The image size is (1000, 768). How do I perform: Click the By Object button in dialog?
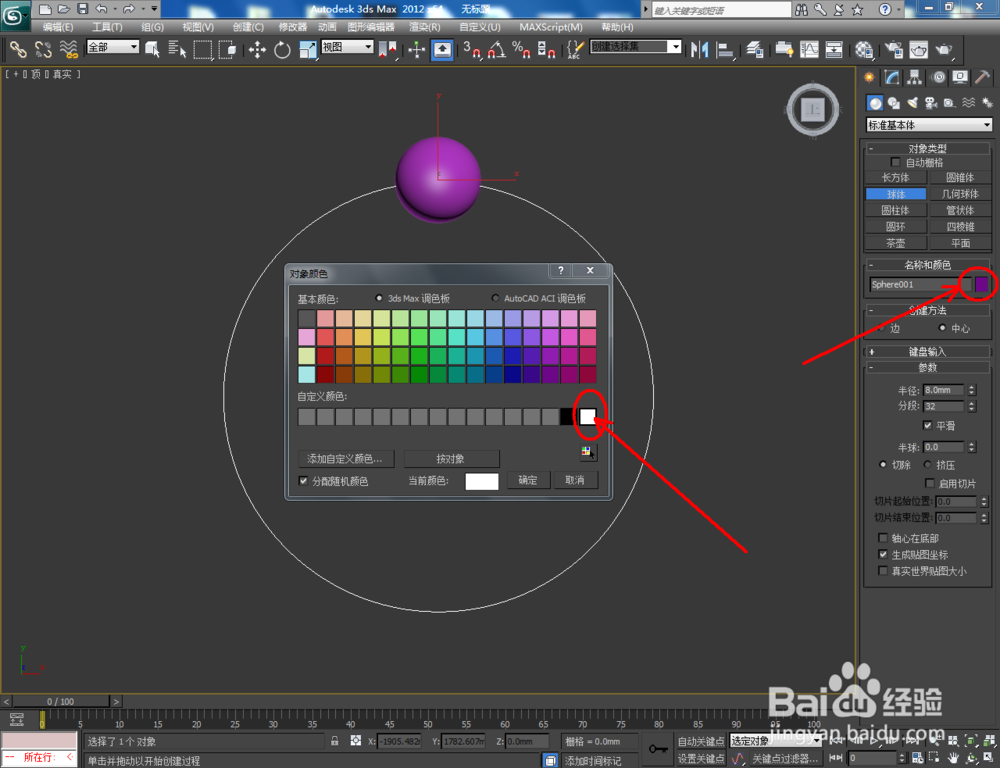coord(451,459)
